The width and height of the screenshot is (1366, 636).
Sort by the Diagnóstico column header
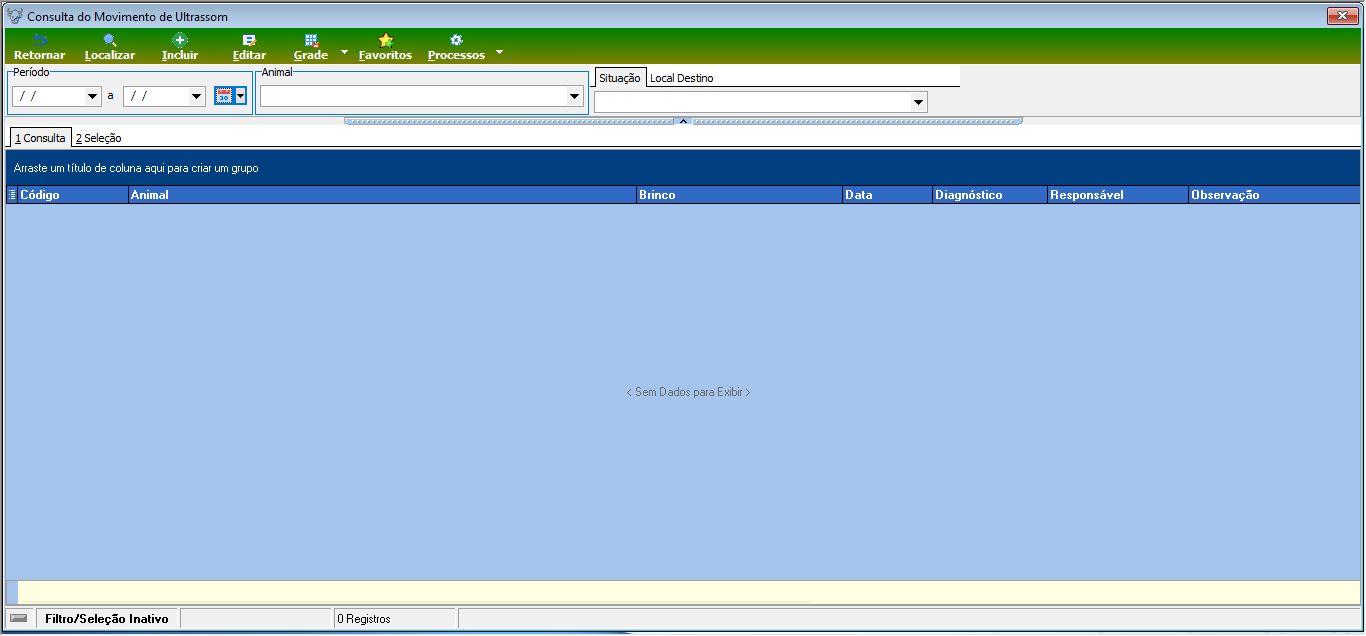point(989,195)
